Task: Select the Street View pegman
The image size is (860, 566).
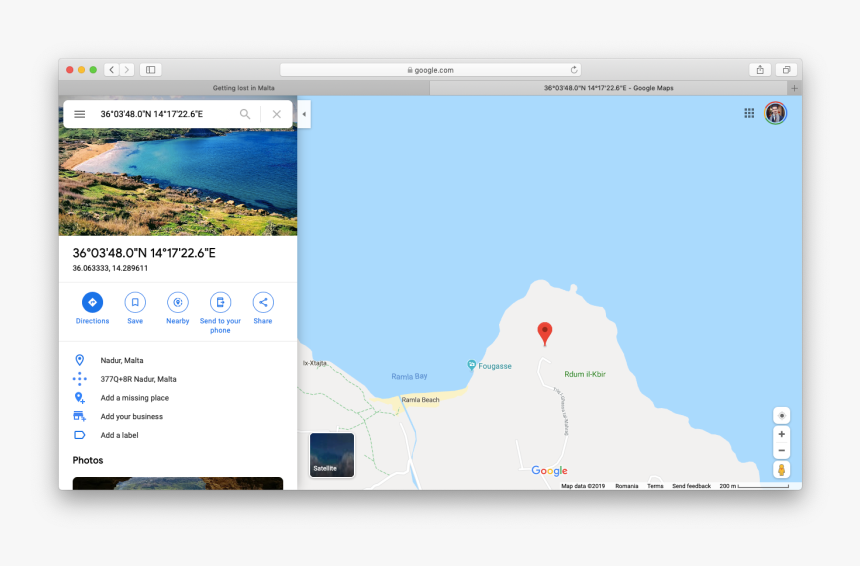Action: coord(782,470)
